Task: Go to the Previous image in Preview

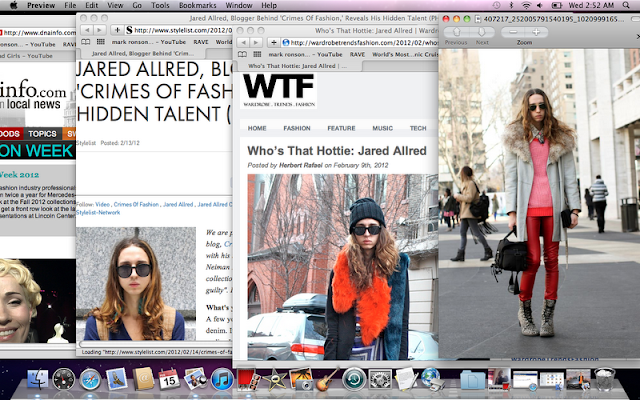Action: tap(457, 32)
